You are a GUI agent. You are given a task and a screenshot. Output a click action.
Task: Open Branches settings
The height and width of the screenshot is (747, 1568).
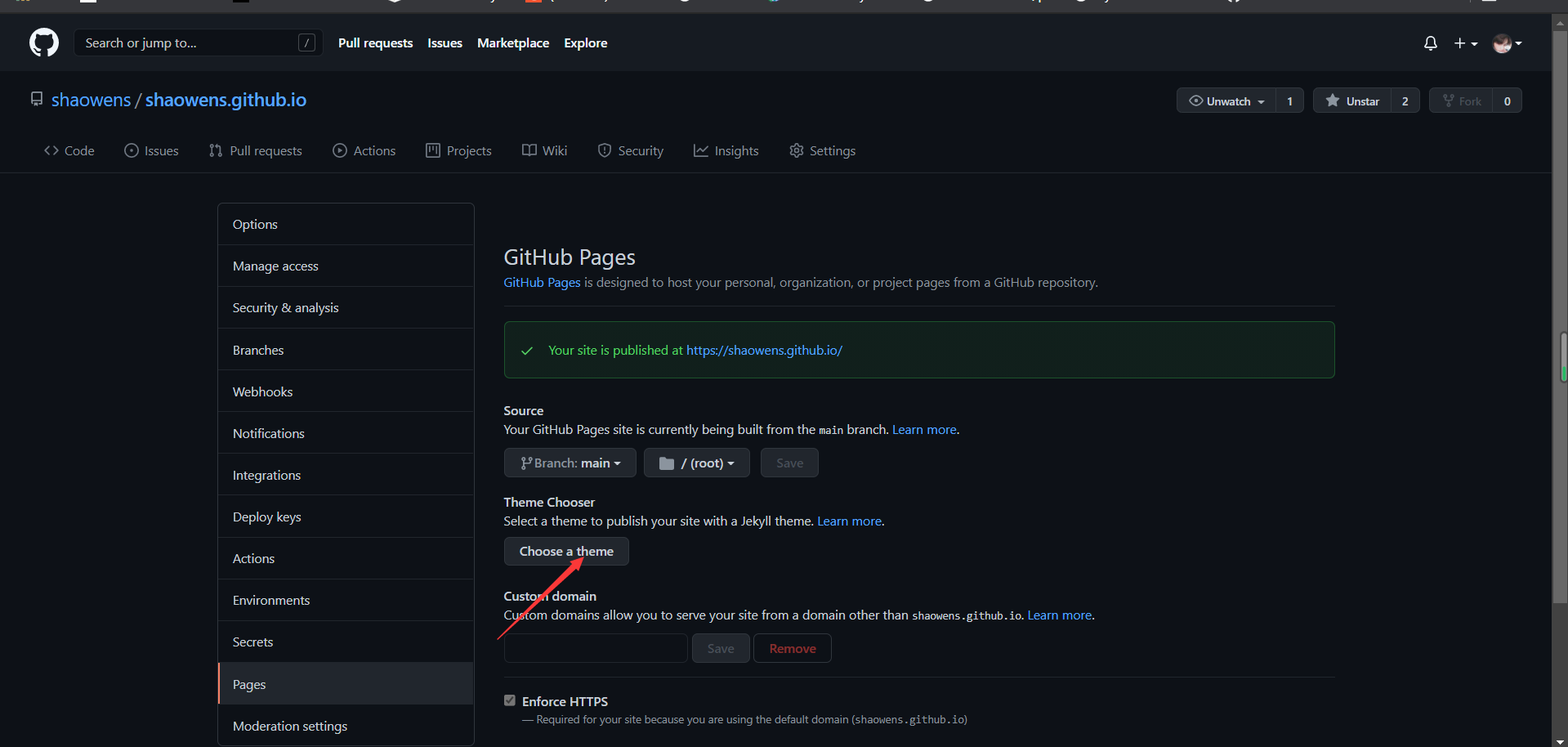tap(346, 350)
